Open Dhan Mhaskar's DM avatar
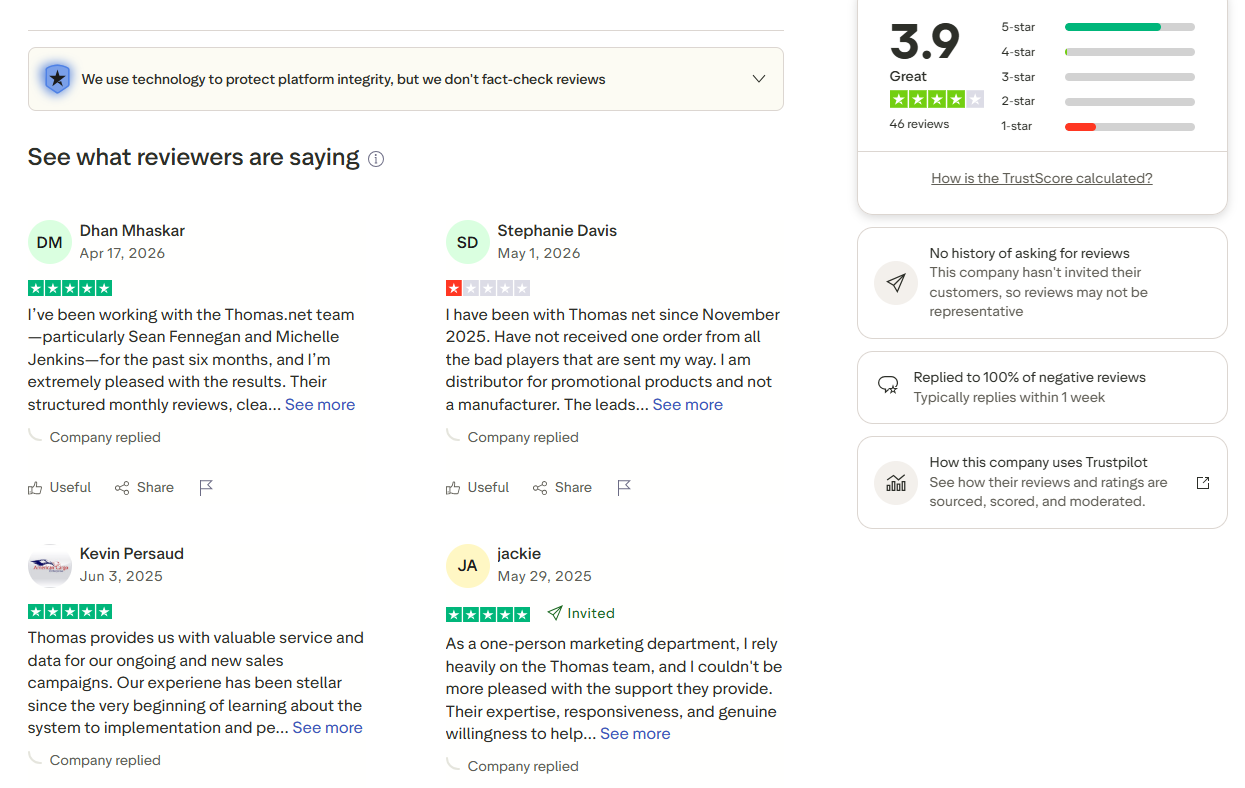The image size is (1245, 788). coord(50,242)
